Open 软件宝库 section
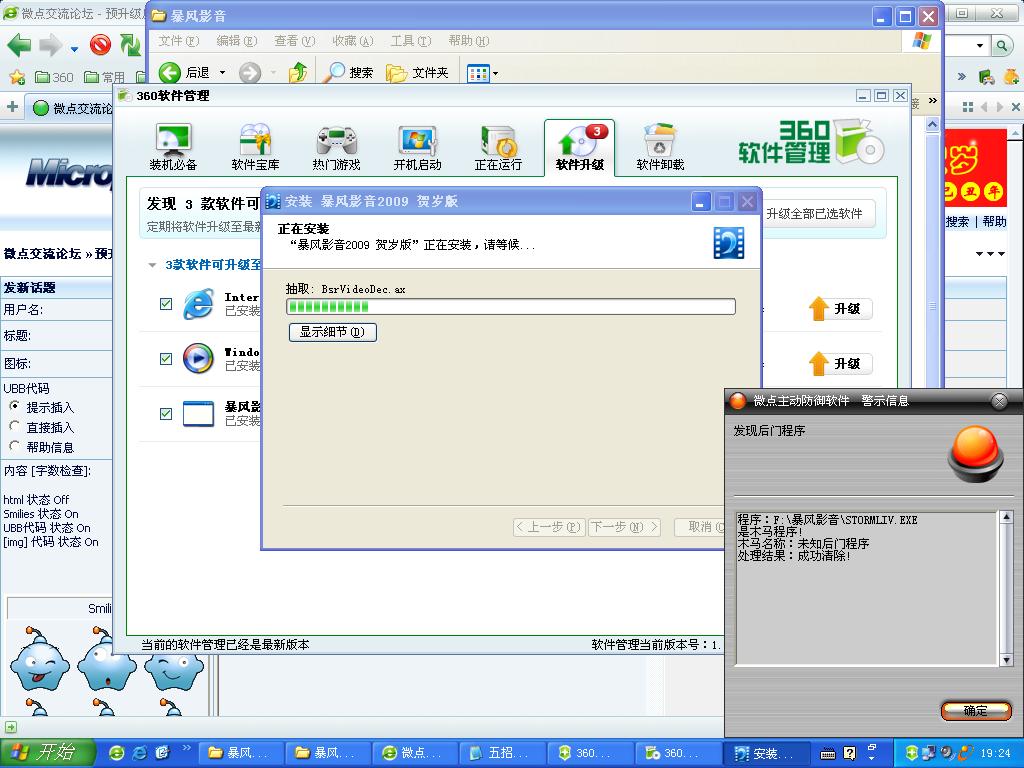Image resolution: width=1024 pixels, height=768 pixels. pyautogui.click(x=255, y=148)
